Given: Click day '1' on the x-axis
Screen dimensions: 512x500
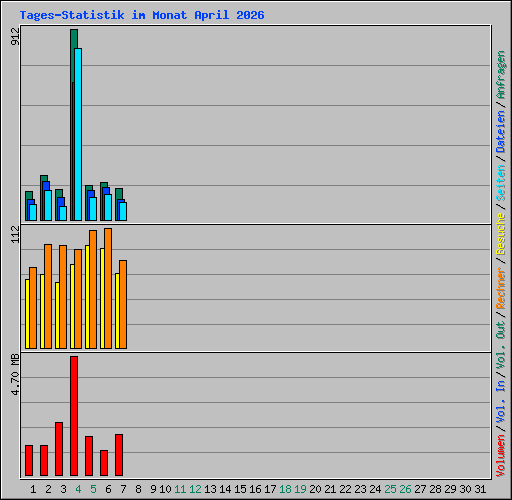Looking at the screenshot, I should [33, 489].
